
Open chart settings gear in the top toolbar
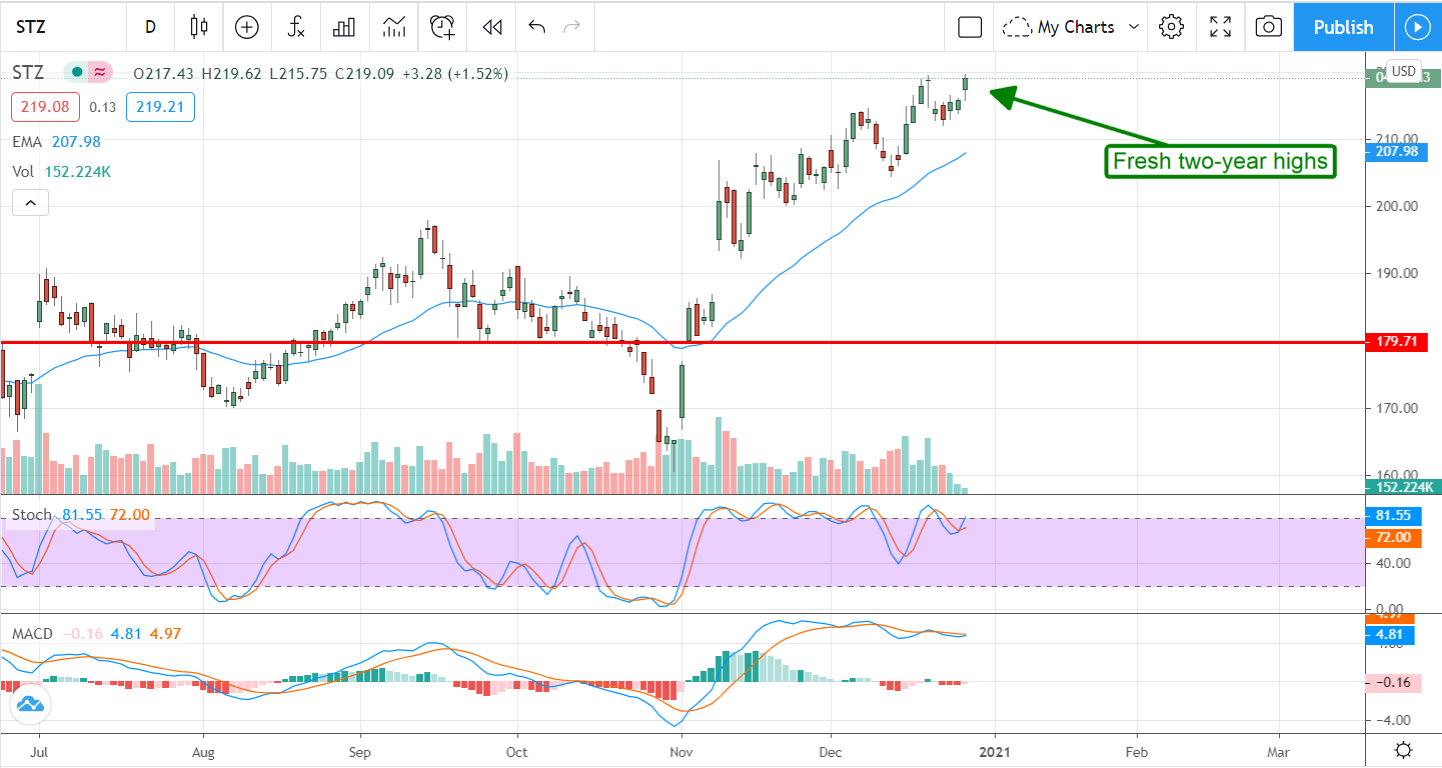(x=1171, y=27)
